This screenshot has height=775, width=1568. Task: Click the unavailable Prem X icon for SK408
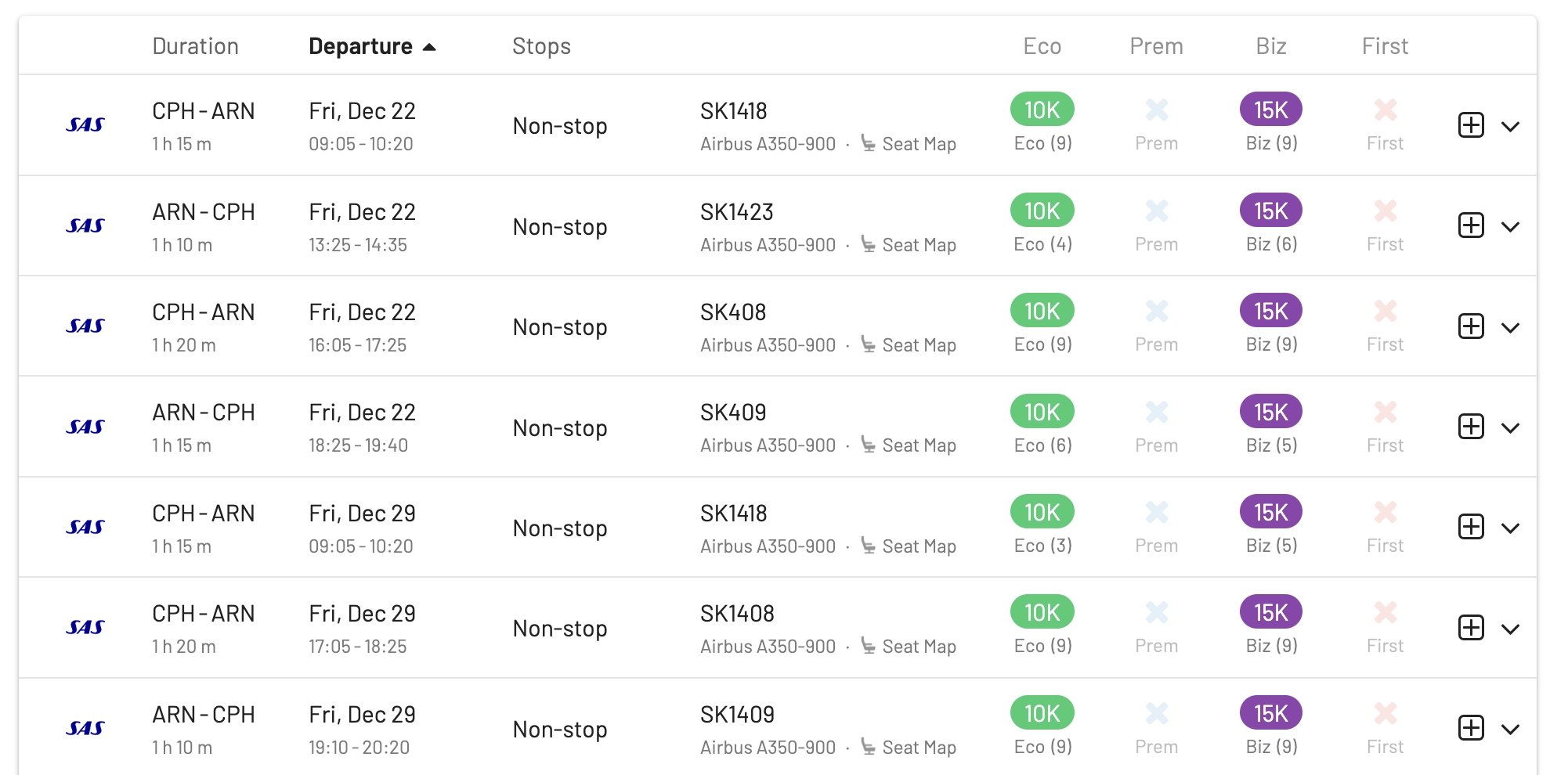click(x=1156, y=311)
